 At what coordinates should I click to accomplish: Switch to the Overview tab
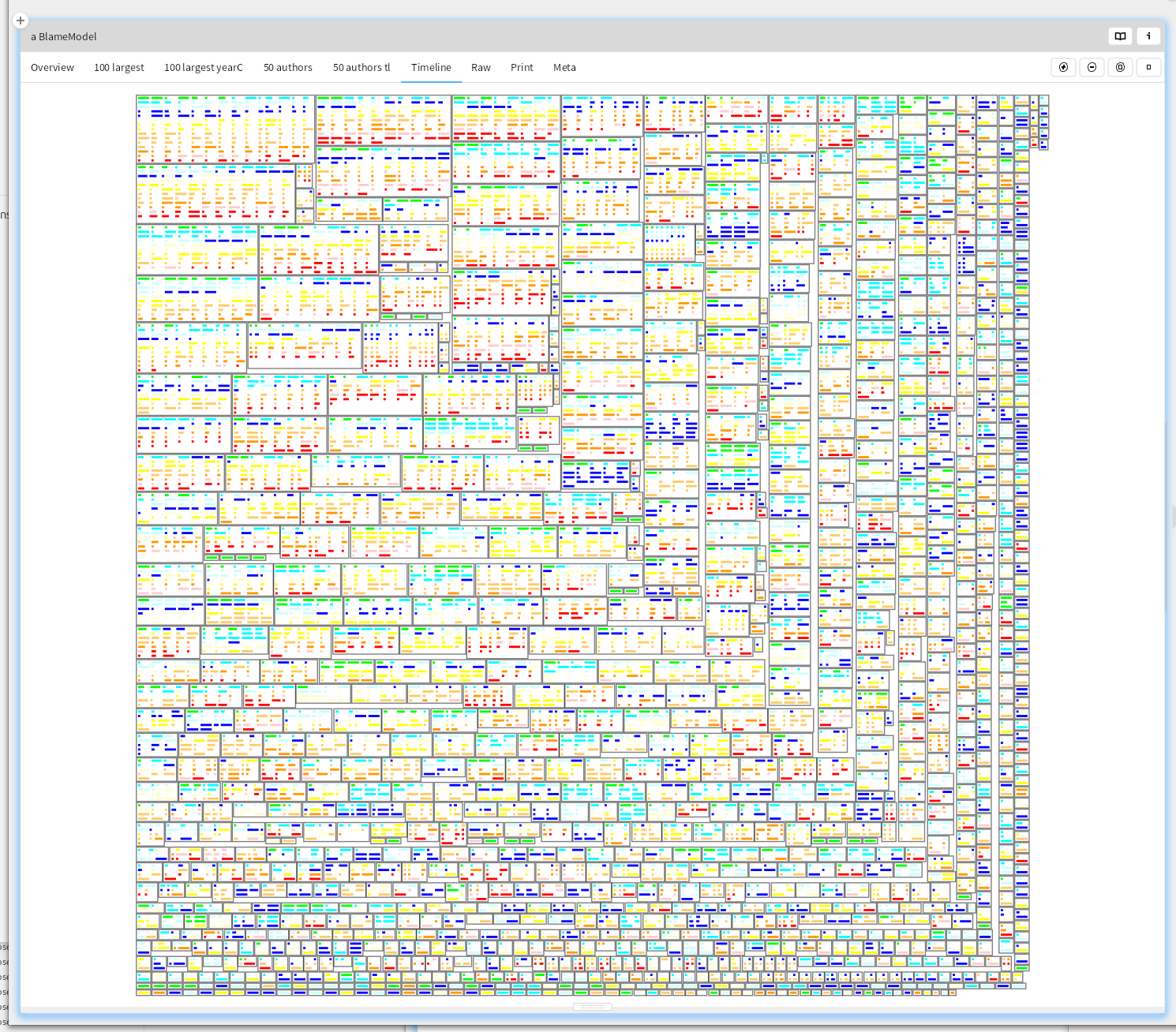(x=52, y=68)
